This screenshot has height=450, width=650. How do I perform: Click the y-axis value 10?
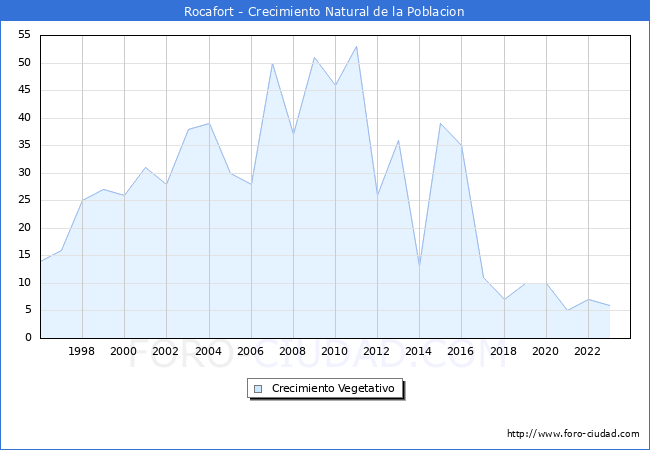coord(24,283)
